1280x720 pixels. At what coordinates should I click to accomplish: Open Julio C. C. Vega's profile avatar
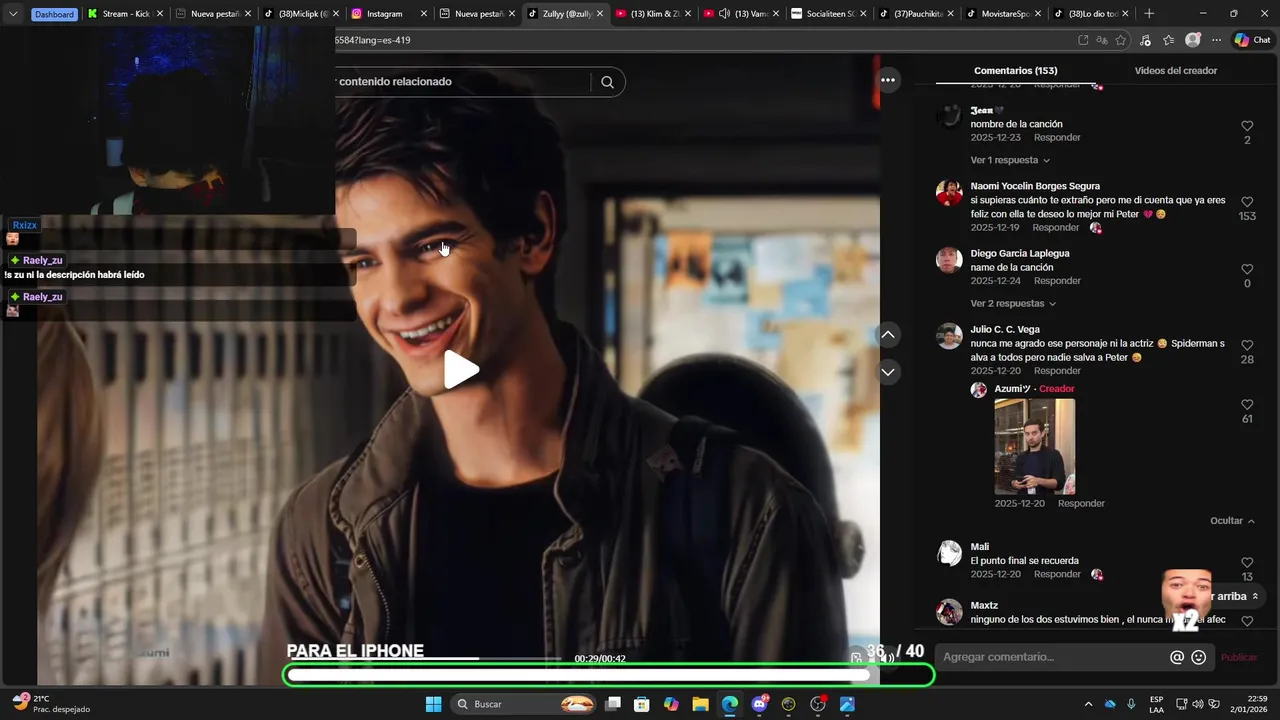pos(949,336)
